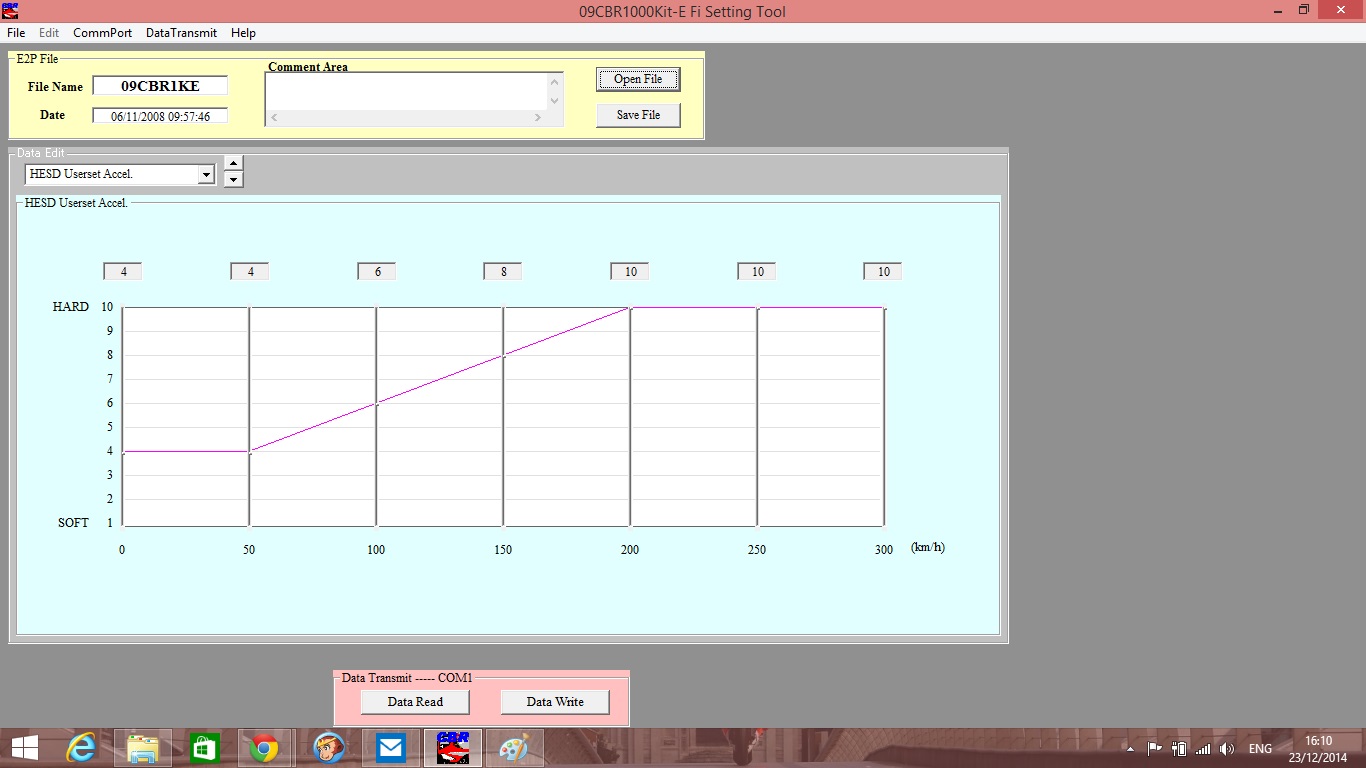Click the Comment Area down scroll arrow
Image resolution: width=1366 pixels, height=768 pixels.
(555, 100)
